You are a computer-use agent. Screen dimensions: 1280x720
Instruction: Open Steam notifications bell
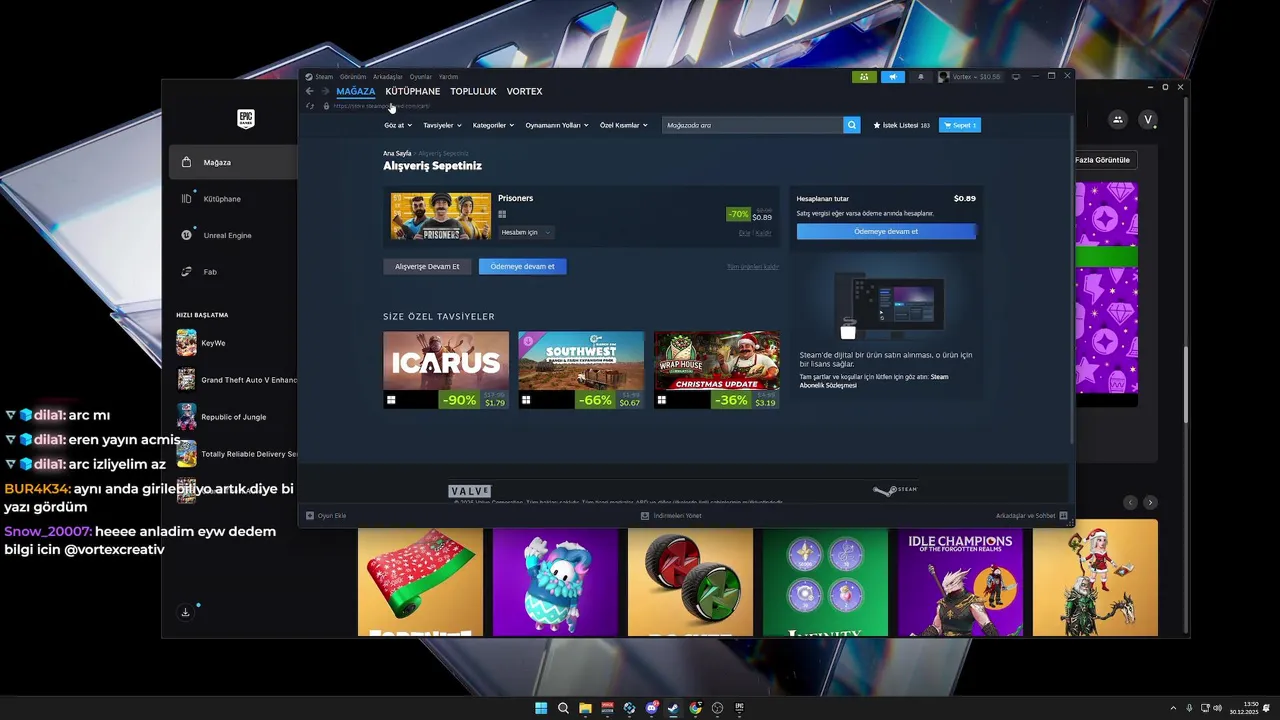click(x=921, y=77)
